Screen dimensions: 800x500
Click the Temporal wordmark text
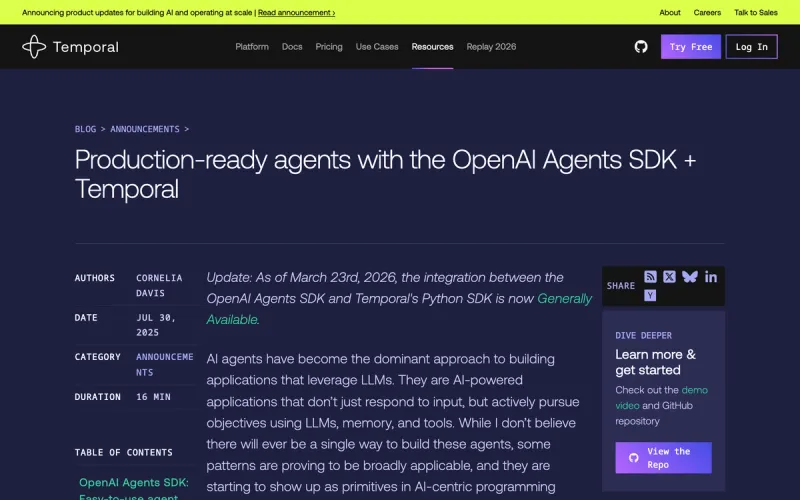(x=86, y=47)
